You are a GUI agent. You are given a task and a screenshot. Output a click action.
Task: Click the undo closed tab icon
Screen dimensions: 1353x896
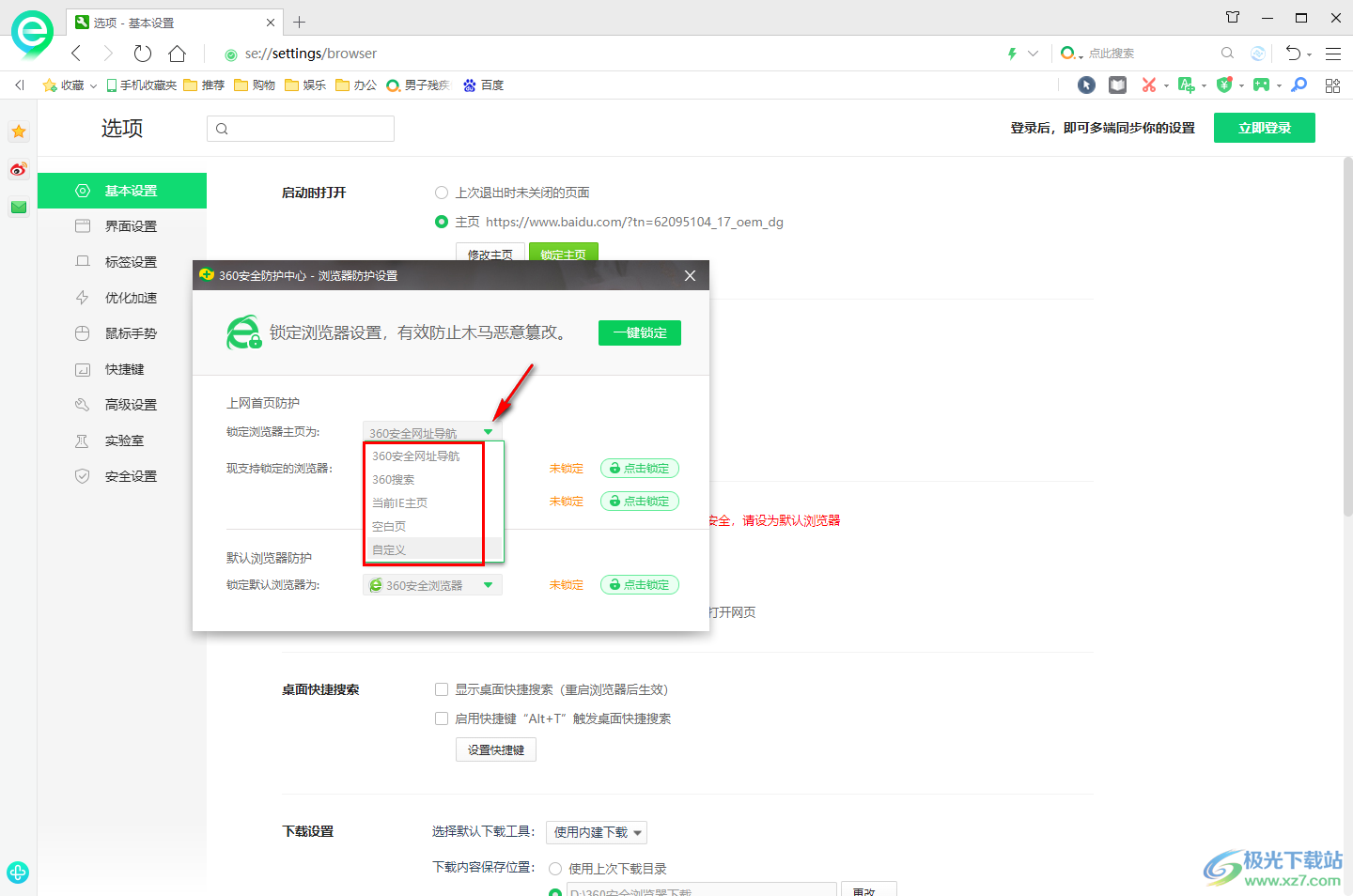pyautogui.click(x=1294, y=54)
